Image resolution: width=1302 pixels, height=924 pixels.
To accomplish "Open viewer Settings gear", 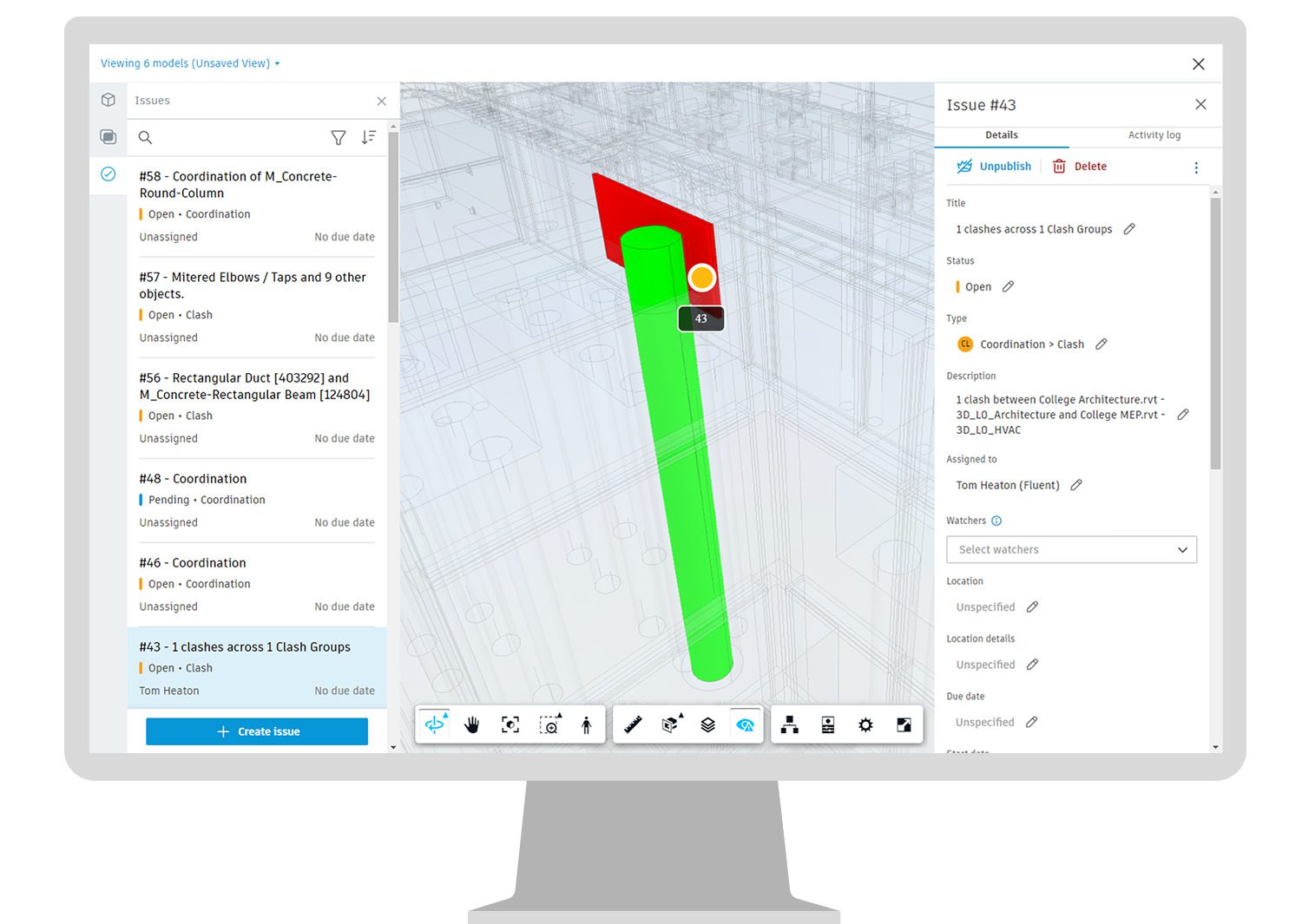I will click(865, 724).
